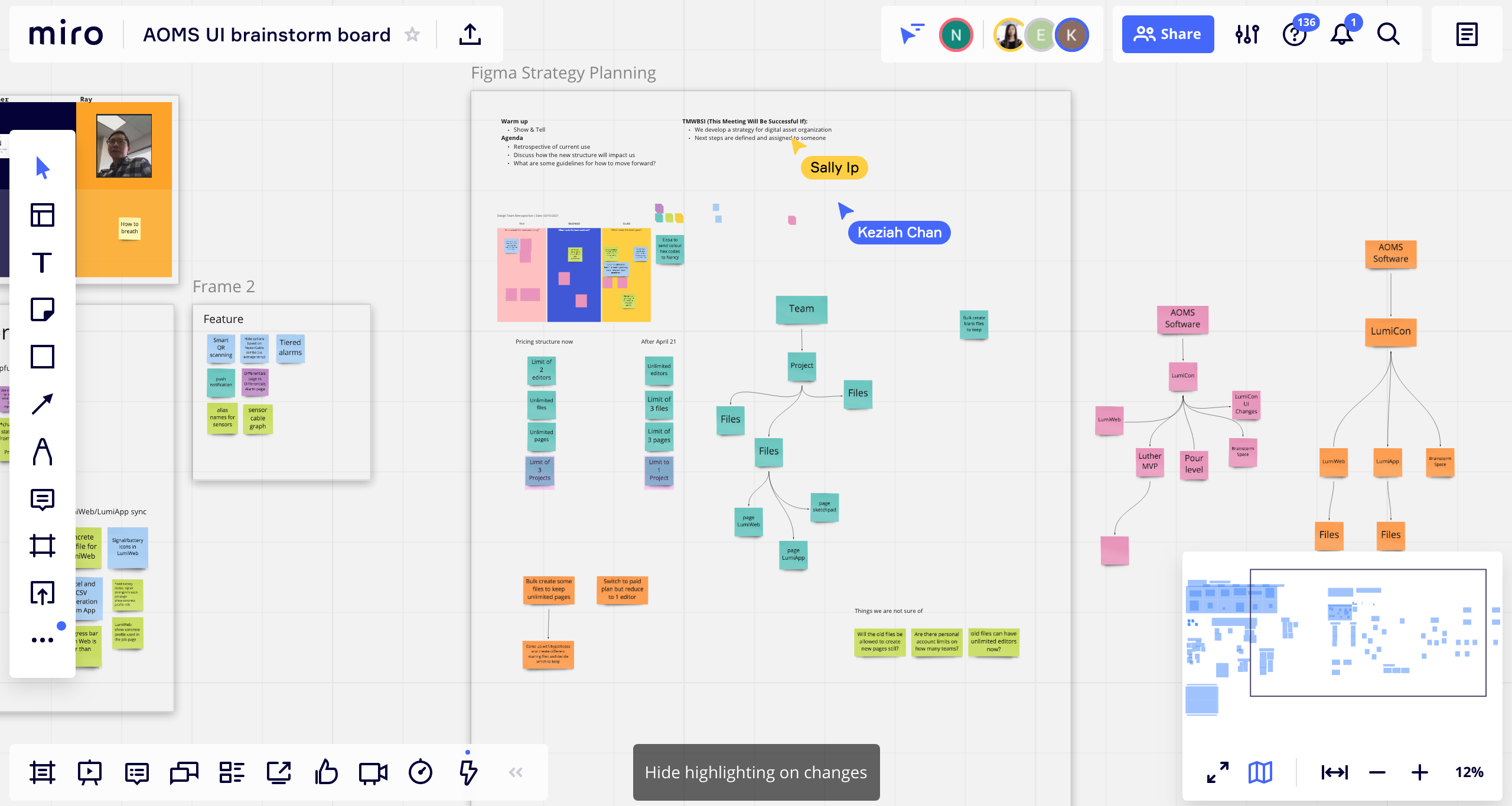Select the frame tool in the left toolbar
1512x806 pixels.
[x=43, y=546]
